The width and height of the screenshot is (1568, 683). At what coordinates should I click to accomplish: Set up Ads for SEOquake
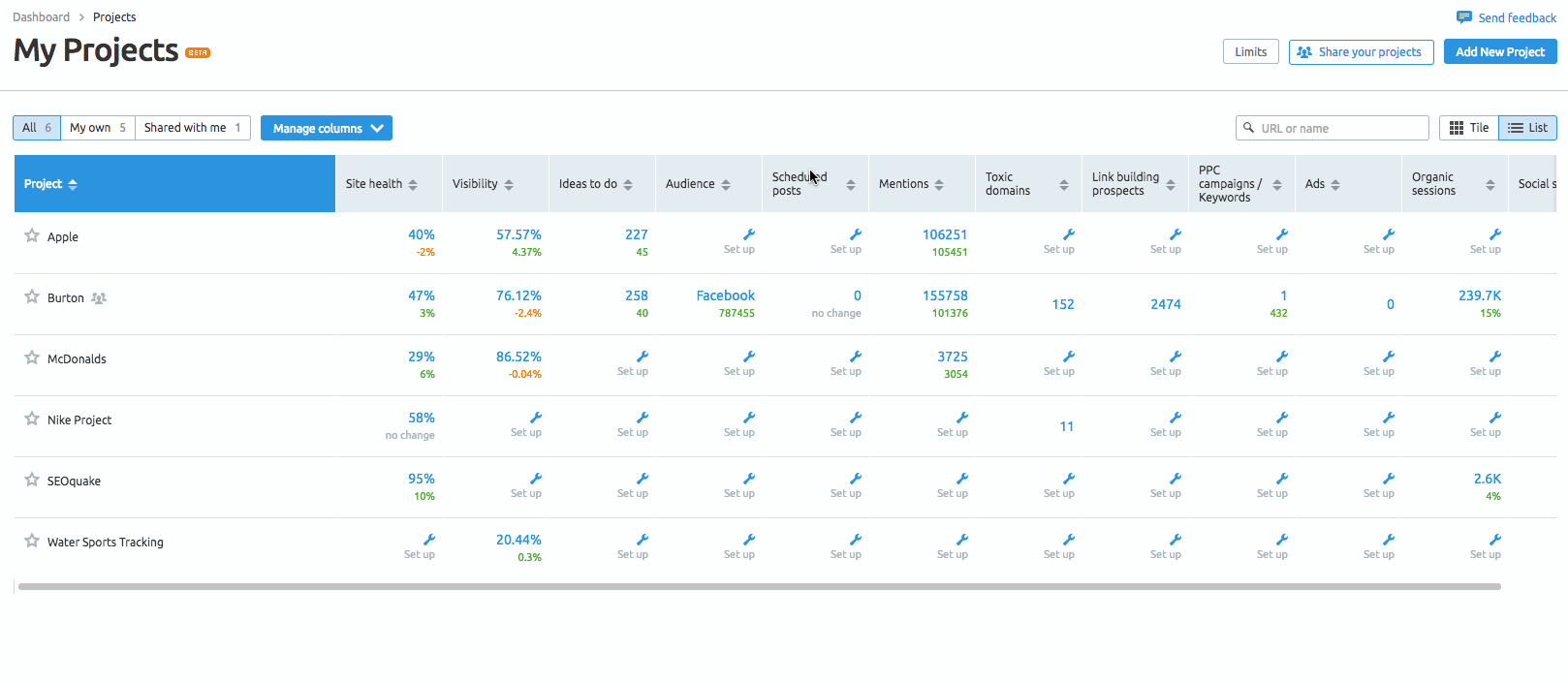[x=1379, y=485]
